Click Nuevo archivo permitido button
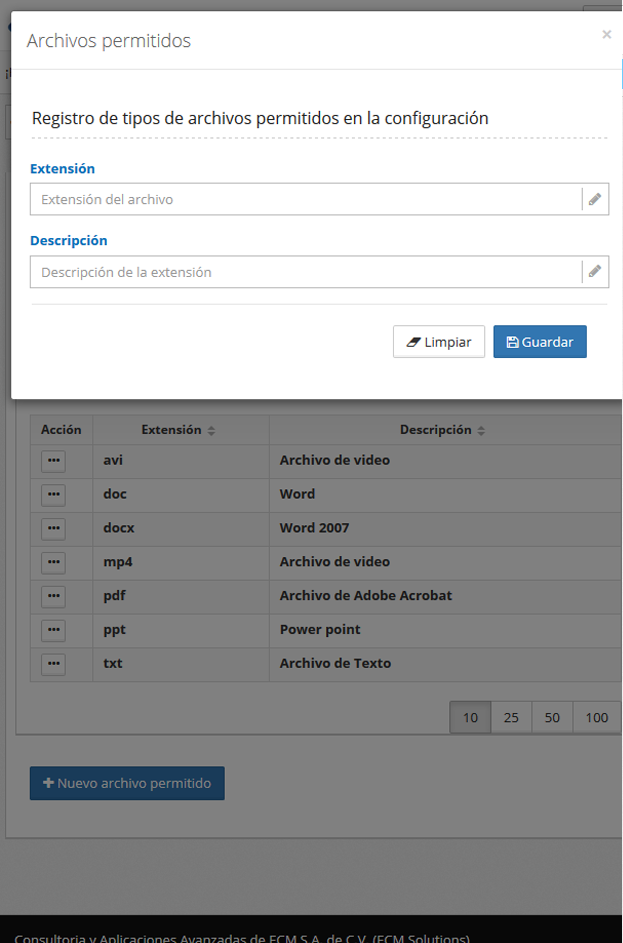623x943 pixels. click(127, 783)
